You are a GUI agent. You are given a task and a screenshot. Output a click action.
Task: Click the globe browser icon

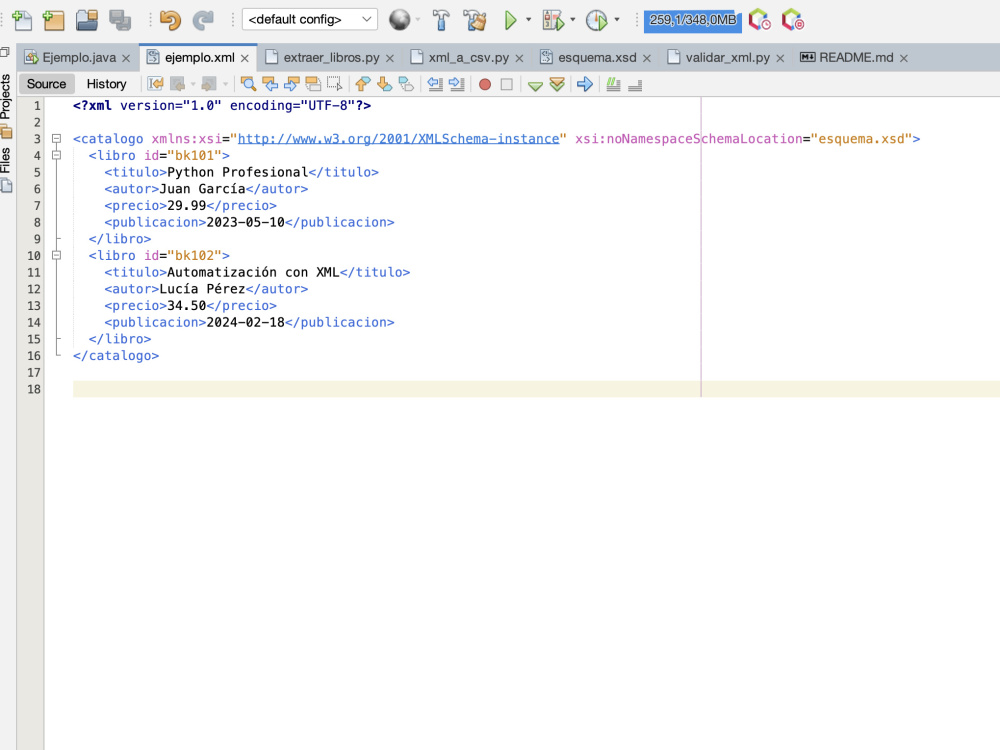coord(400,20)
